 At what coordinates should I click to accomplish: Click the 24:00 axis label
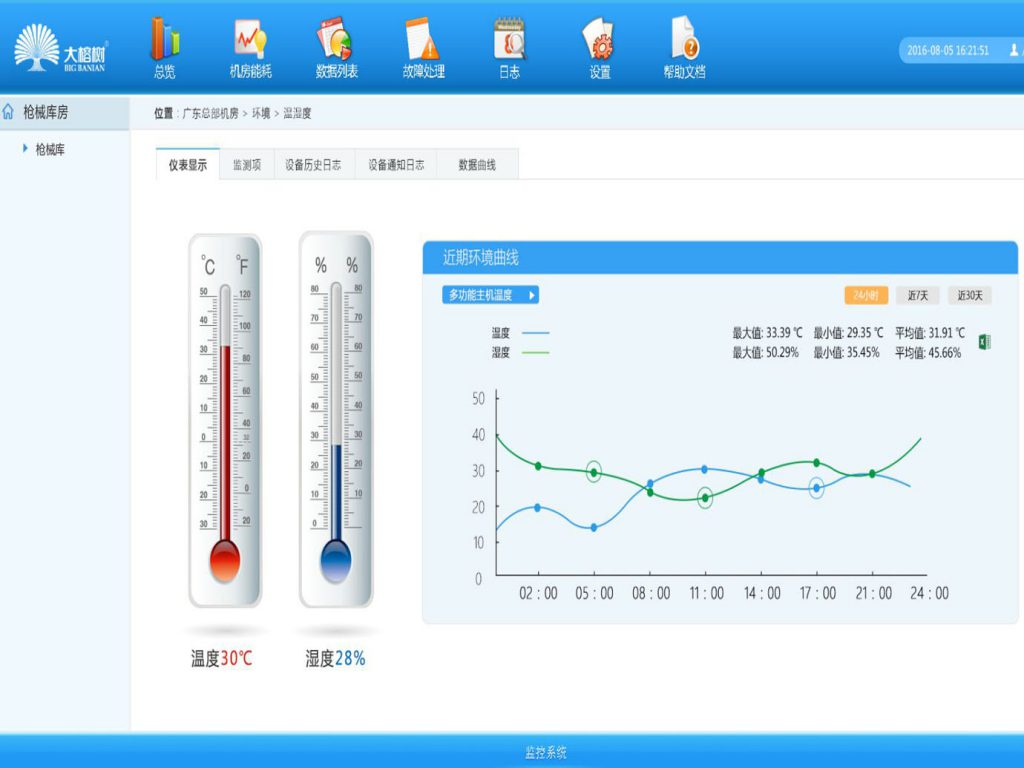pyautogui.click(x=929, y=593)
